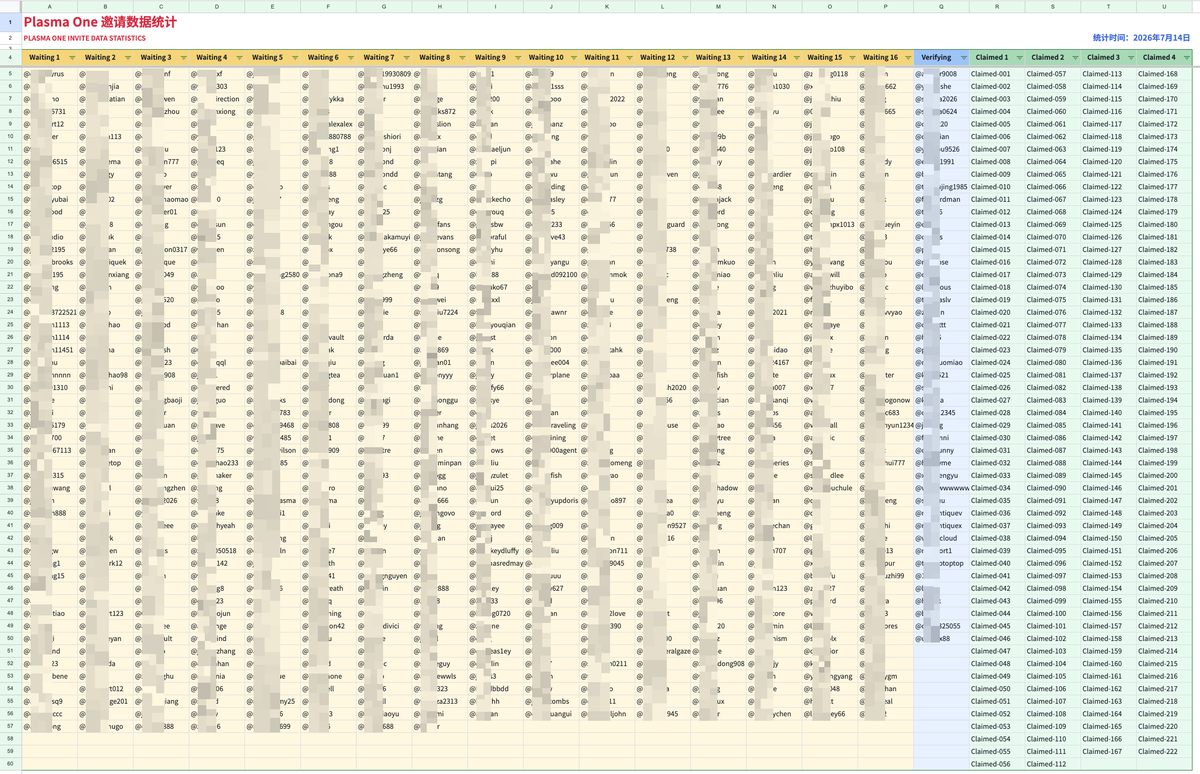Select row 1 header

click(x=11, y=21)
